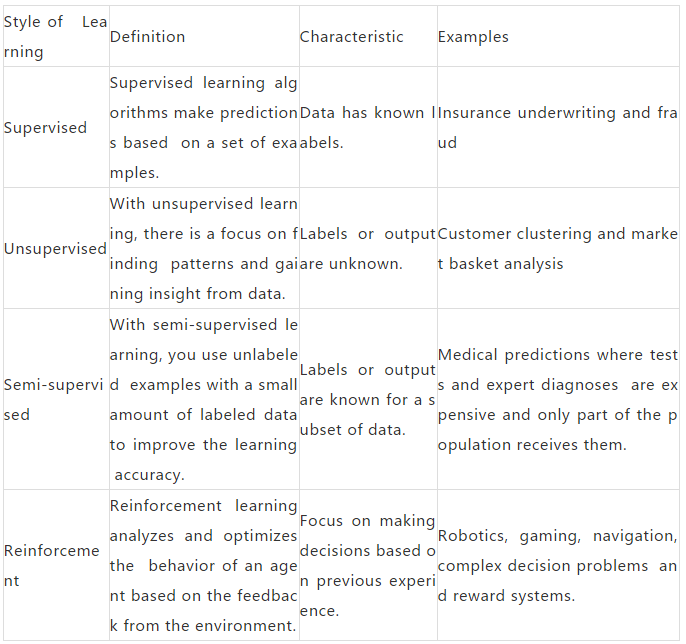Click the "Characteristic" column header

[352, 37]
